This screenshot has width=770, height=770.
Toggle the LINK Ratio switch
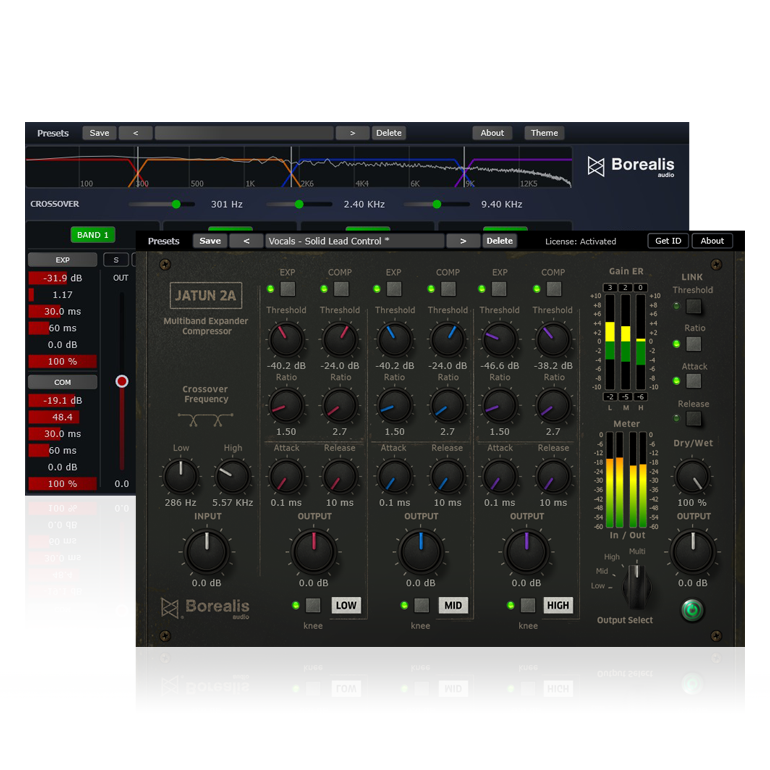(694, 344)
